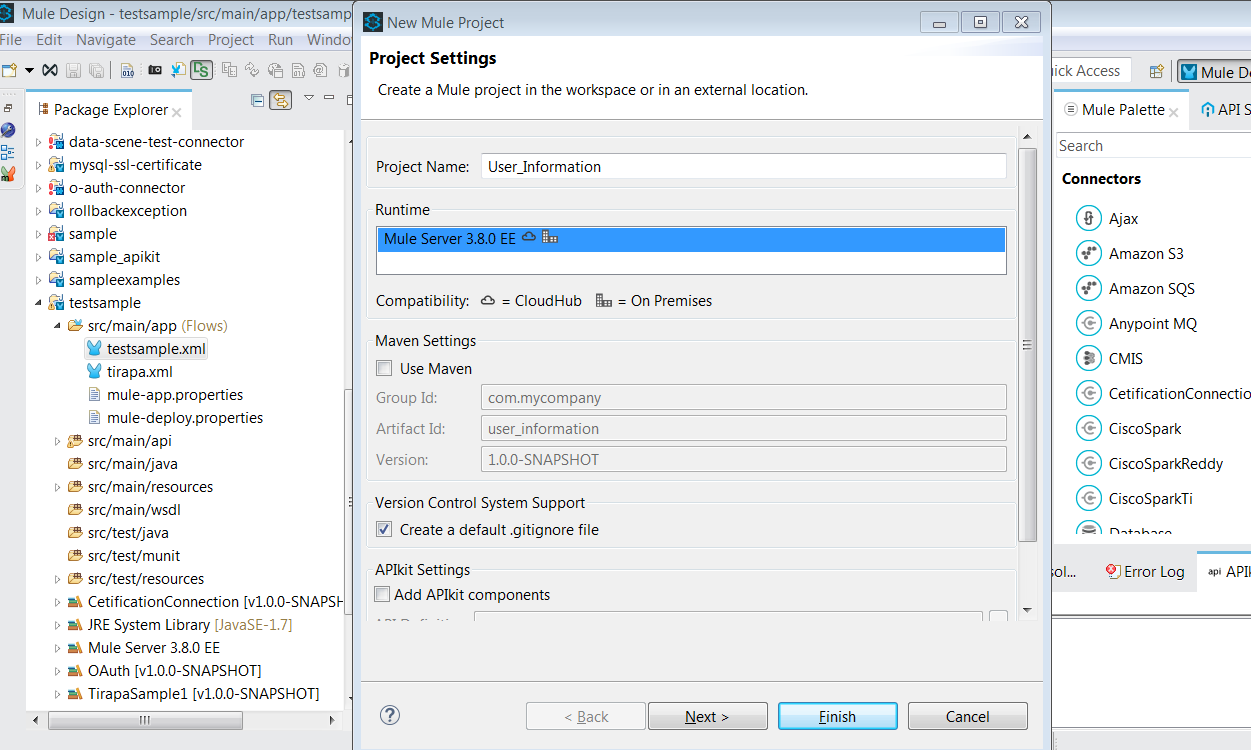Select the Ajax connector icon
Screen dimensions: 1251x750
tap(1088, 219)
